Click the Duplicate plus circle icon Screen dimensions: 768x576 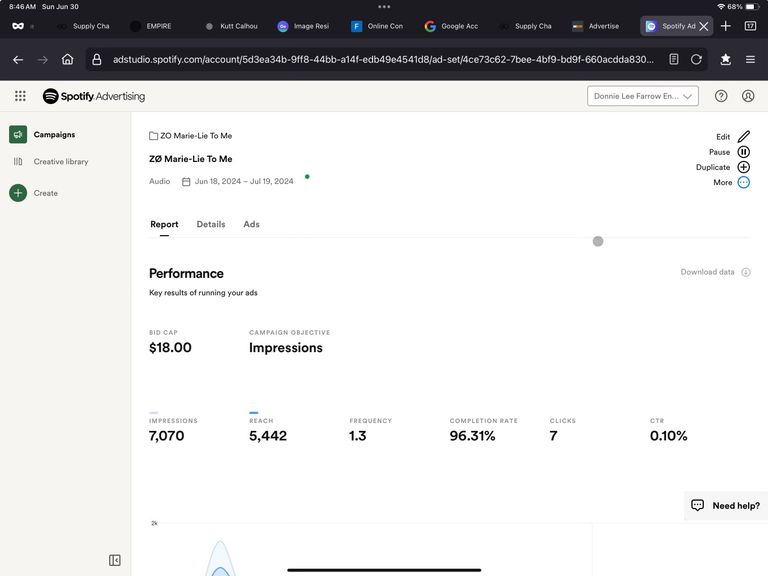coord(744,167)
